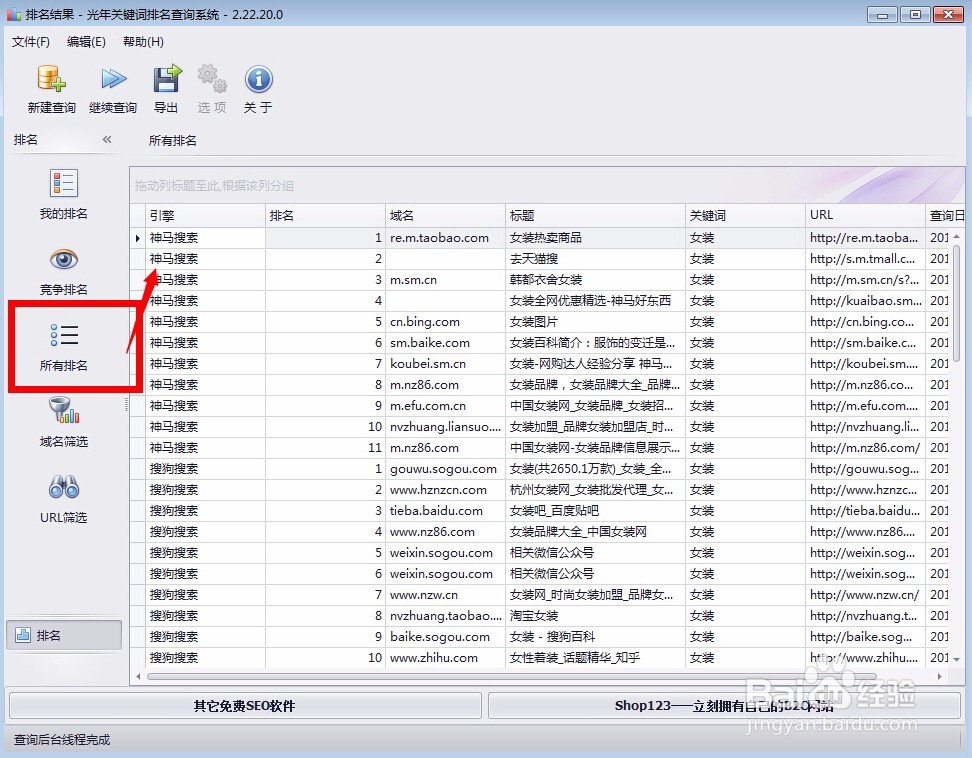This screenshot has height=758, width=972.
Task: Select the cn.bing.com domain cell
Action: point(445,322)
